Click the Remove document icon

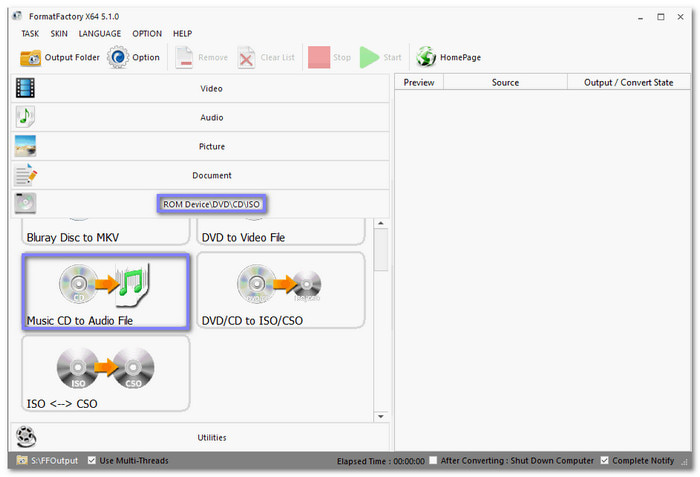(184, 58)
